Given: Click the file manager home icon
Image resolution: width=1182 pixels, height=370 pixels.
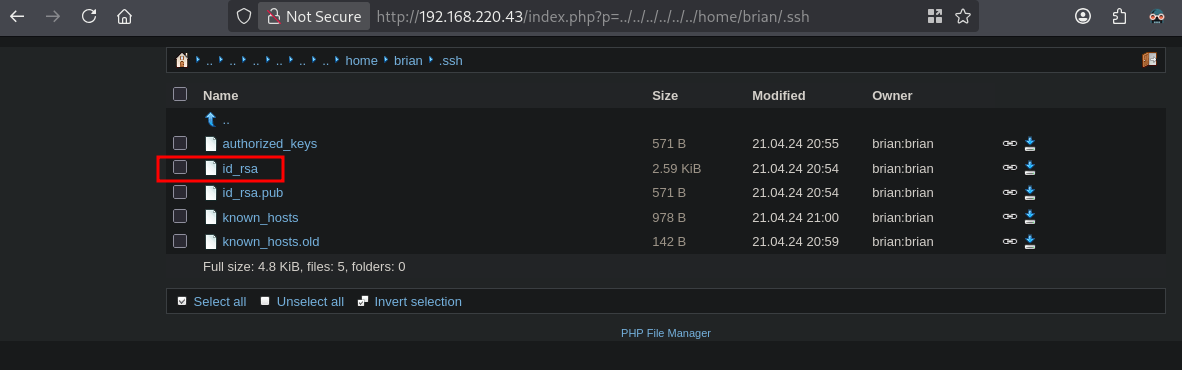Looking at the screenshot, I should coord(181,60).
